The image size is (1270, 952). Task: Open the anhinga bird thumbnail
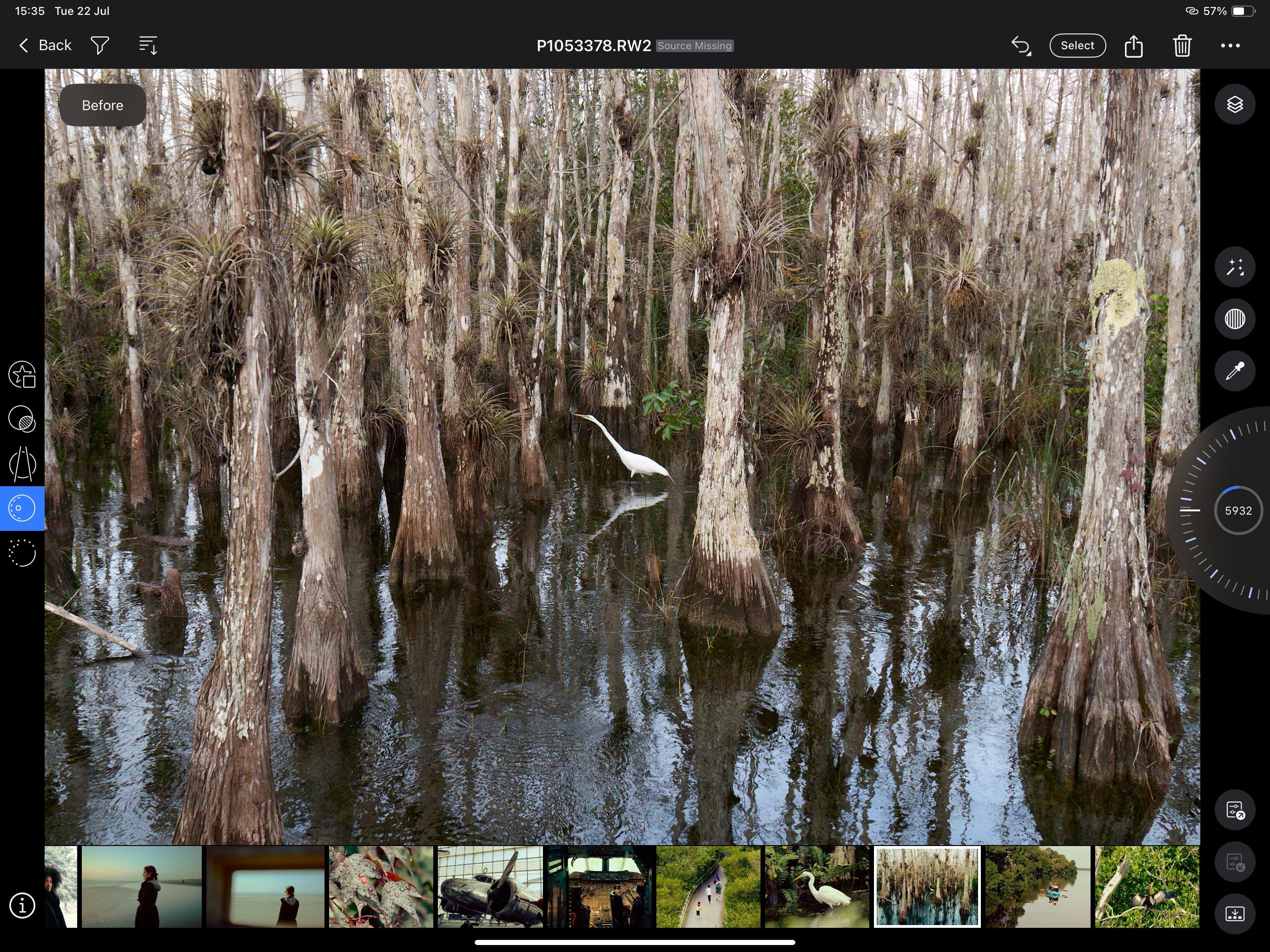coord(1147,886)
